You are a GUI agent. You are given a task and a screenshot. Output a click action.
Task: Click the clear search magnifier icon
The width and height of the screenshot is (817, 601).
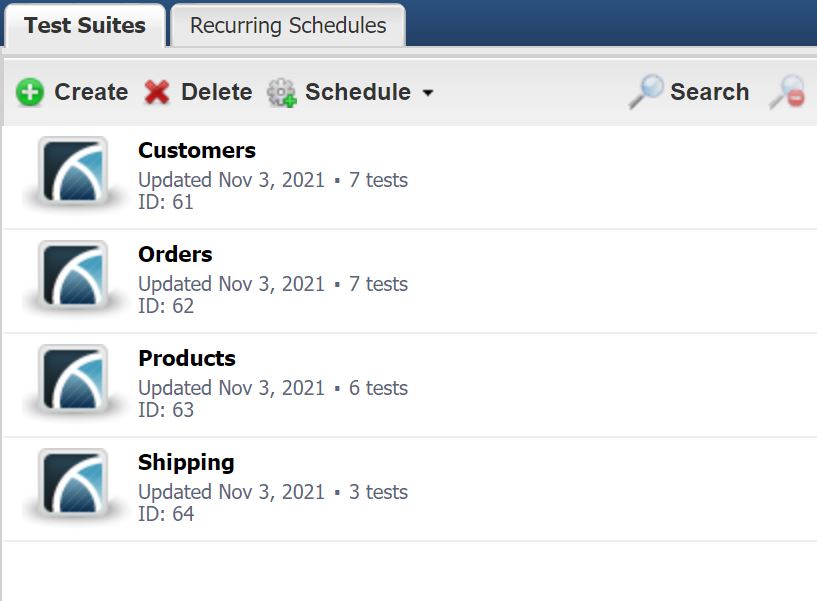click(x=790, y=91)
